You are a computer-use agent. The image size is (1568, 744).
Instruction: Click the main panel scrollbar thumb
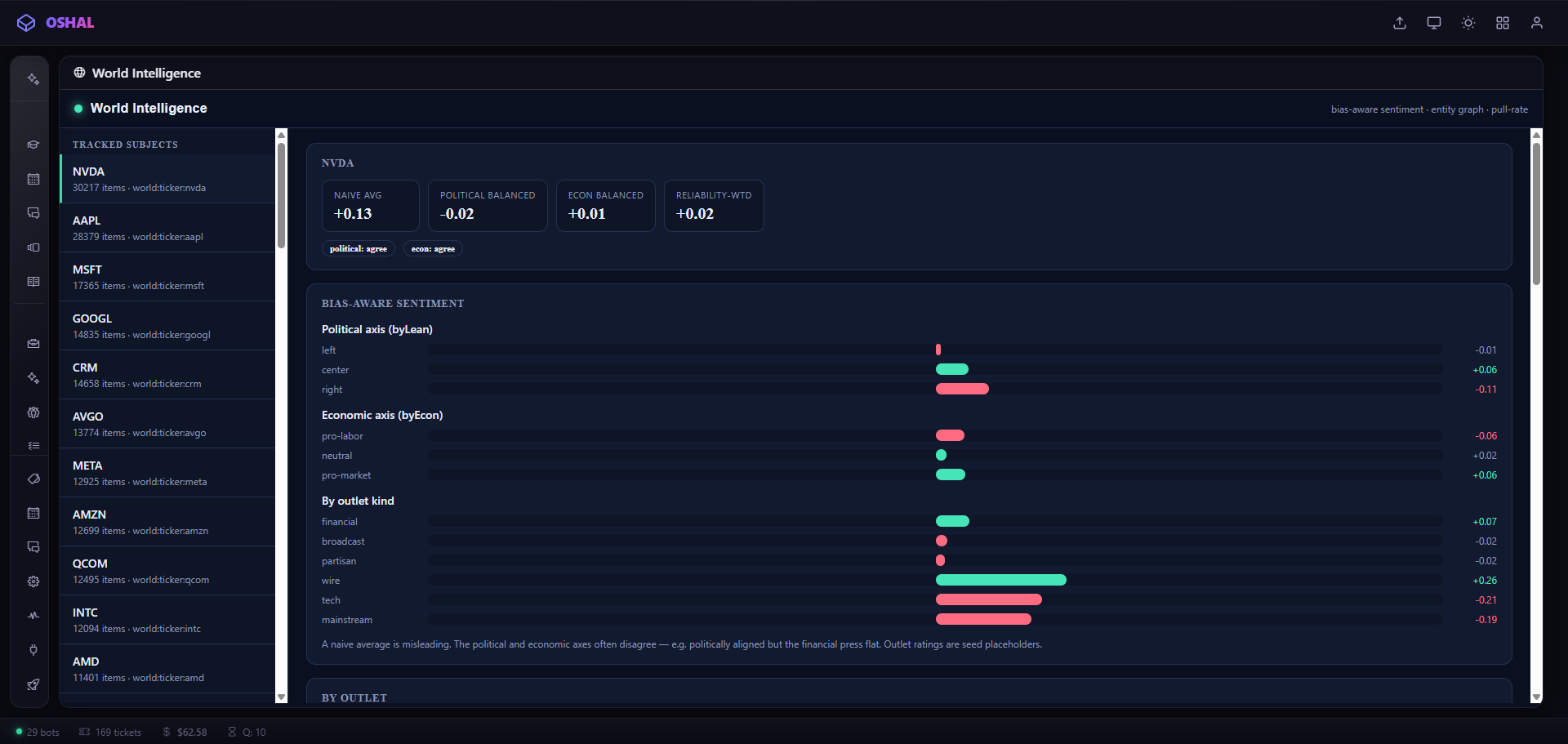click(1536, 214)
